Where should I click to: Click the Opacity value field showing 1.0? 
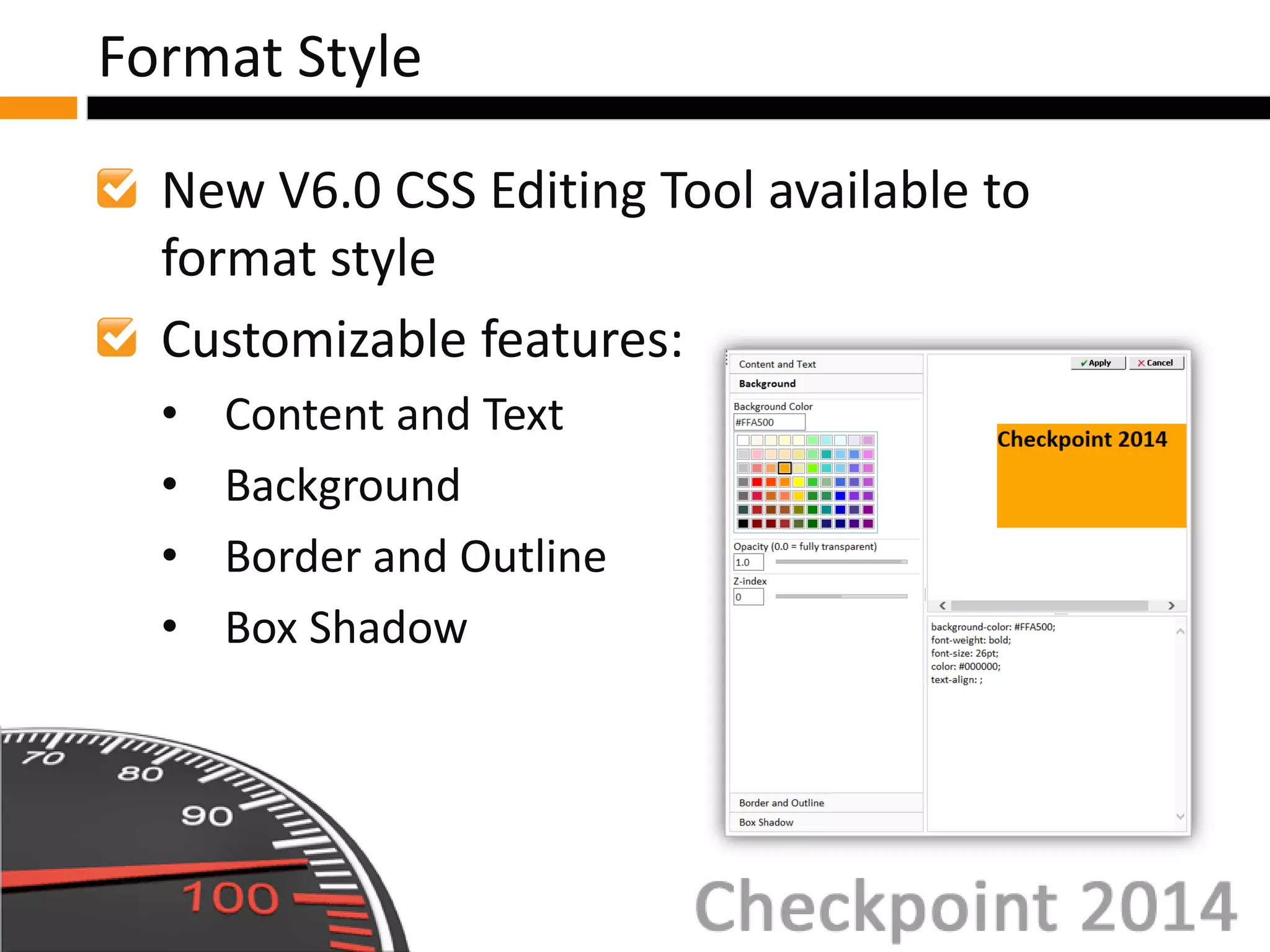748,562
